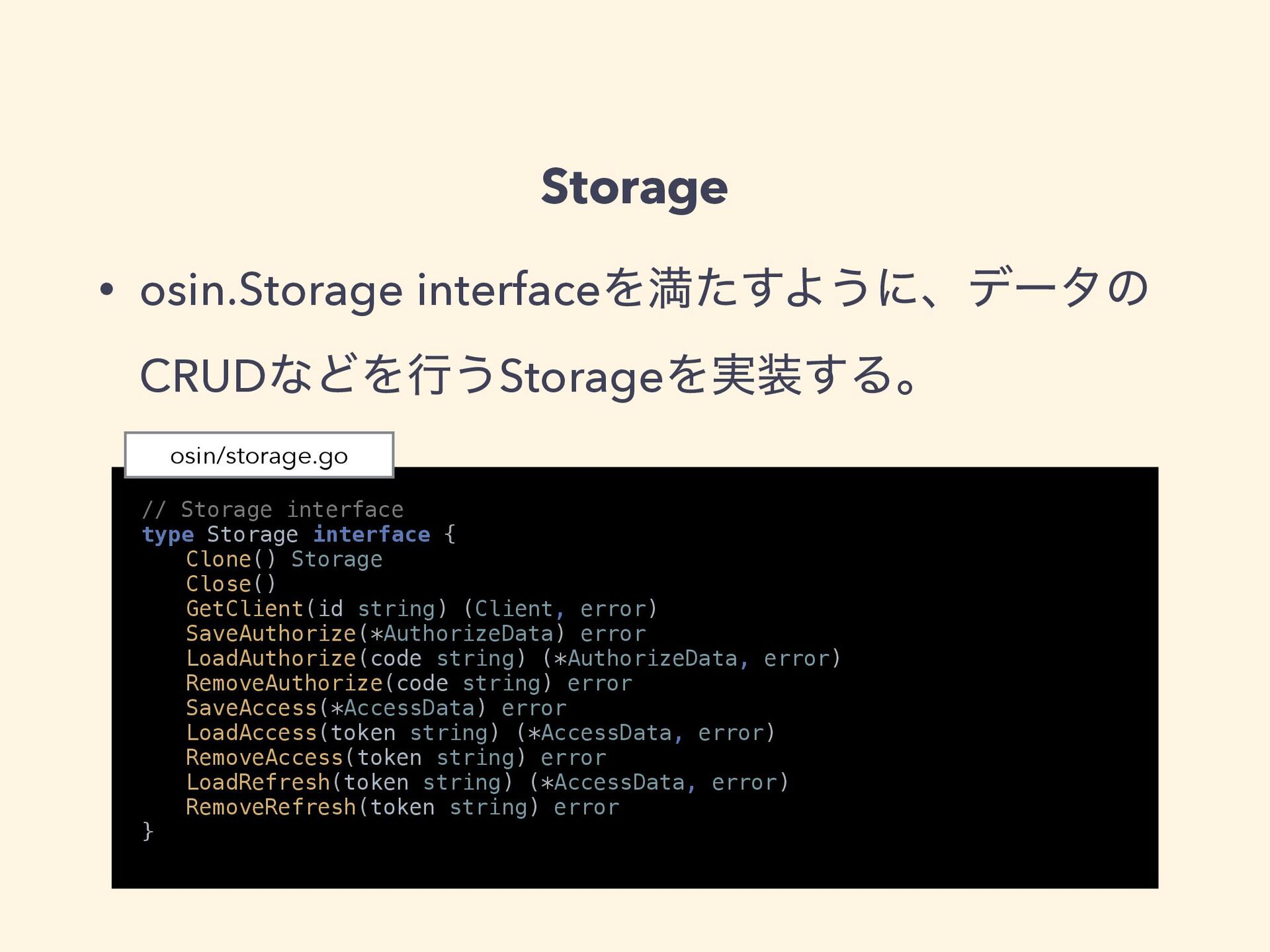Click the LoadAuthorize method name

coord(271,658)
